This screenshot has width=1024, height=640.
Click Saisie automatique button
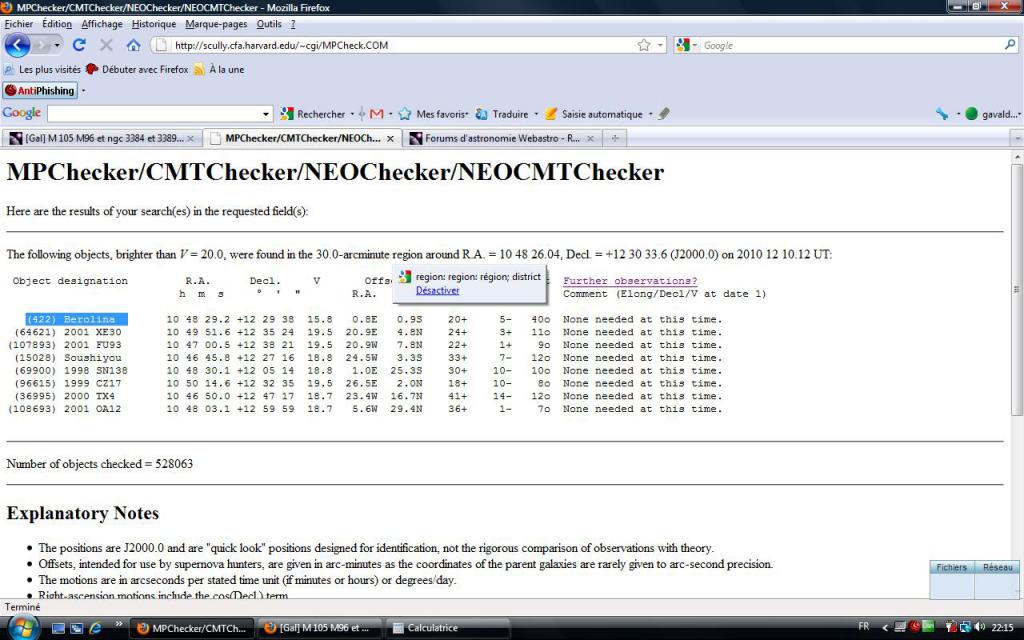pos(594,114)
